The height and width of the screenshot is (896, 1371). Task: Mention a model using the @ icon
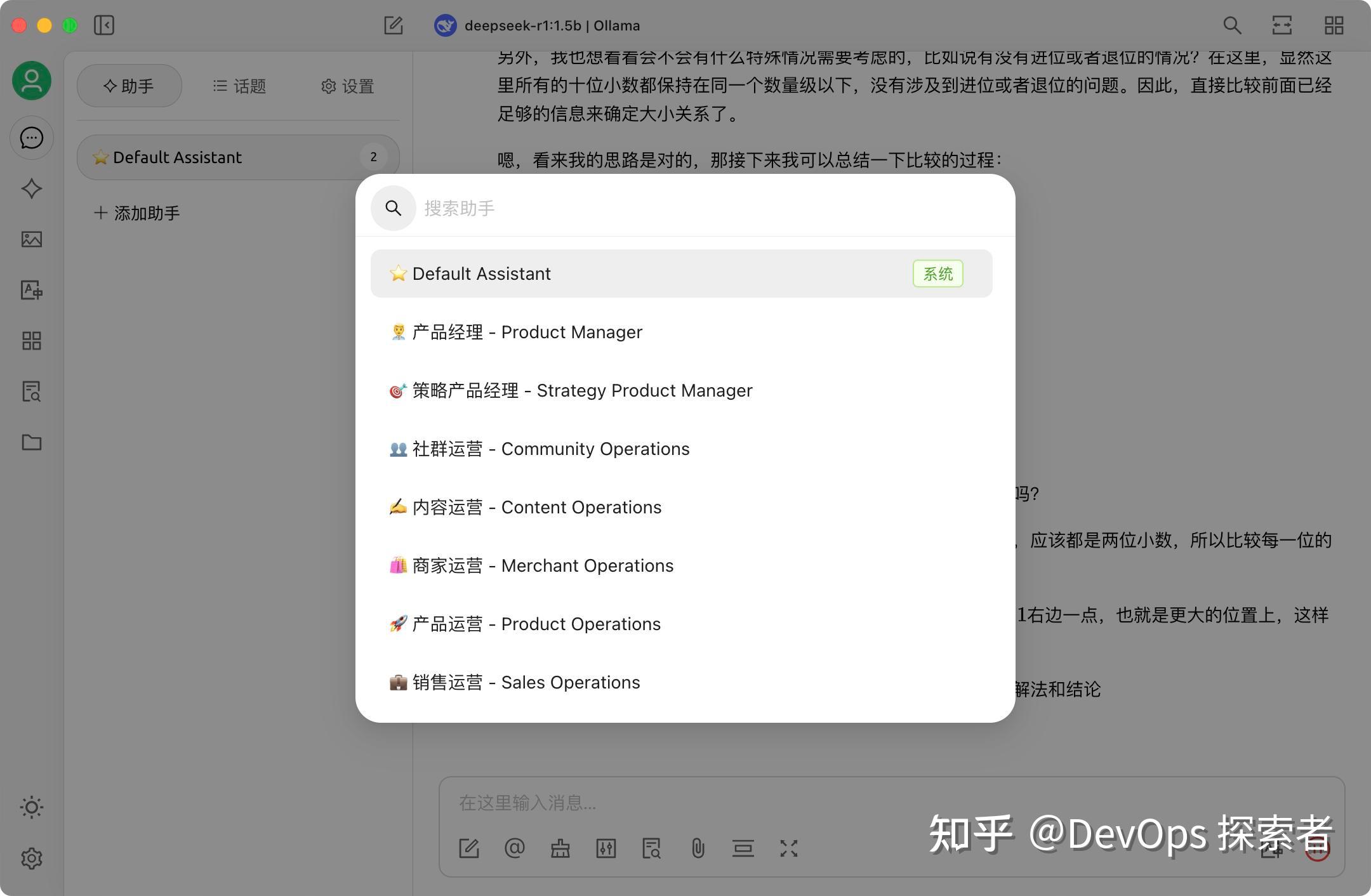pyautogui.click(x=515, y=848)
